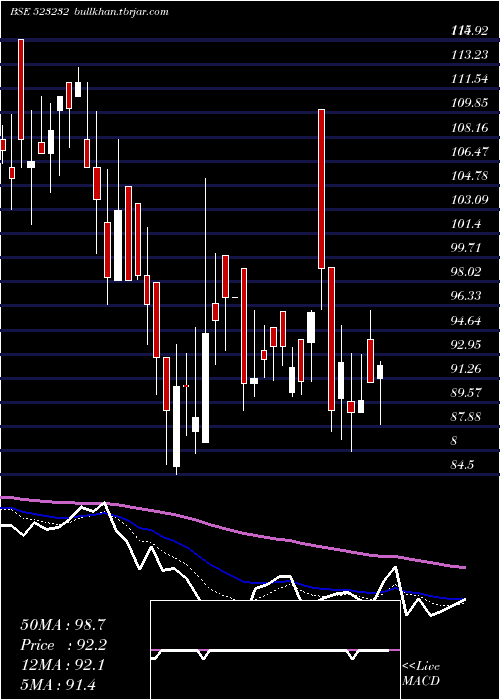500x700 pixels.
Task: Click the <<Live MACD label
Action: tap(421, 674)
